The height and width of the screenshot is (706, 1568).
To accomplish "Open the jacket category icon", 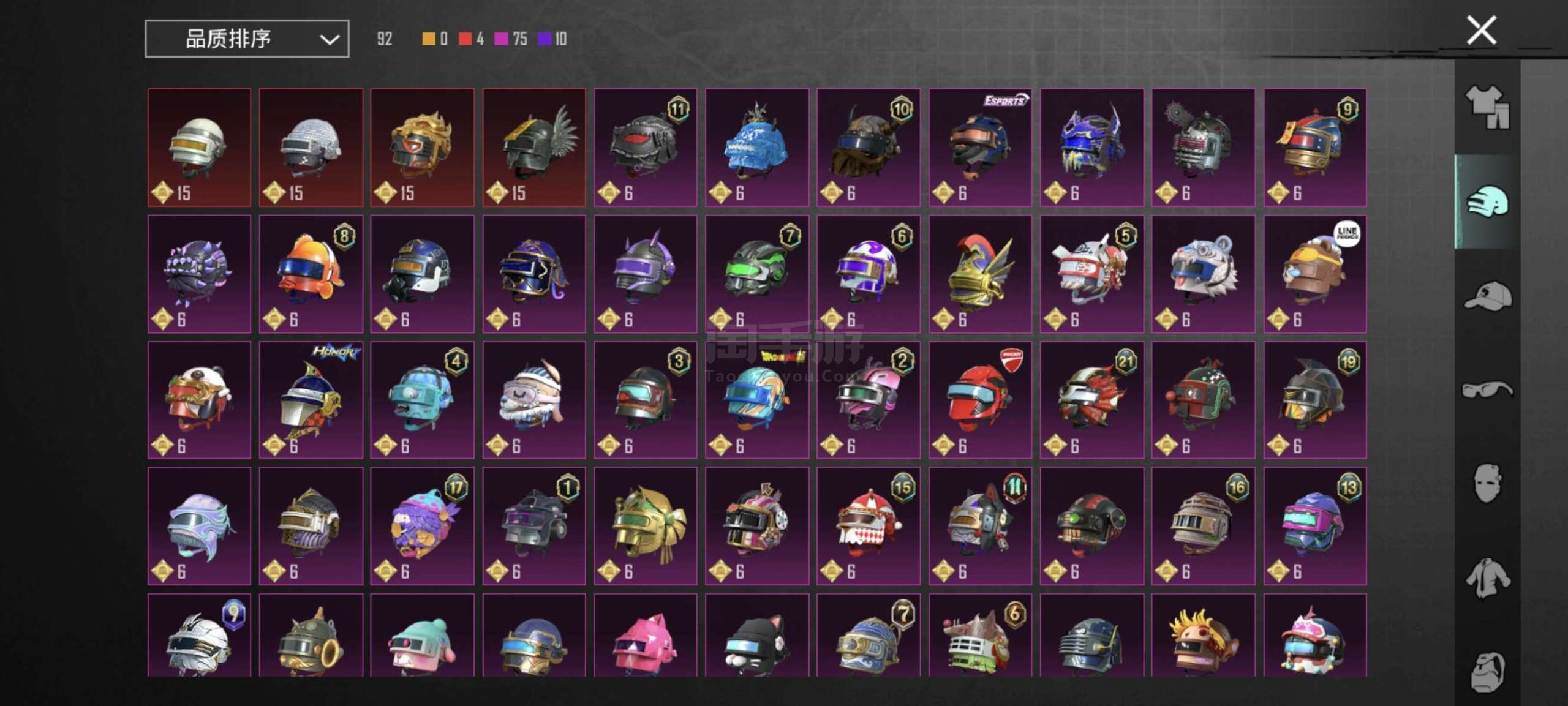I will click(x=1487, y=577).
